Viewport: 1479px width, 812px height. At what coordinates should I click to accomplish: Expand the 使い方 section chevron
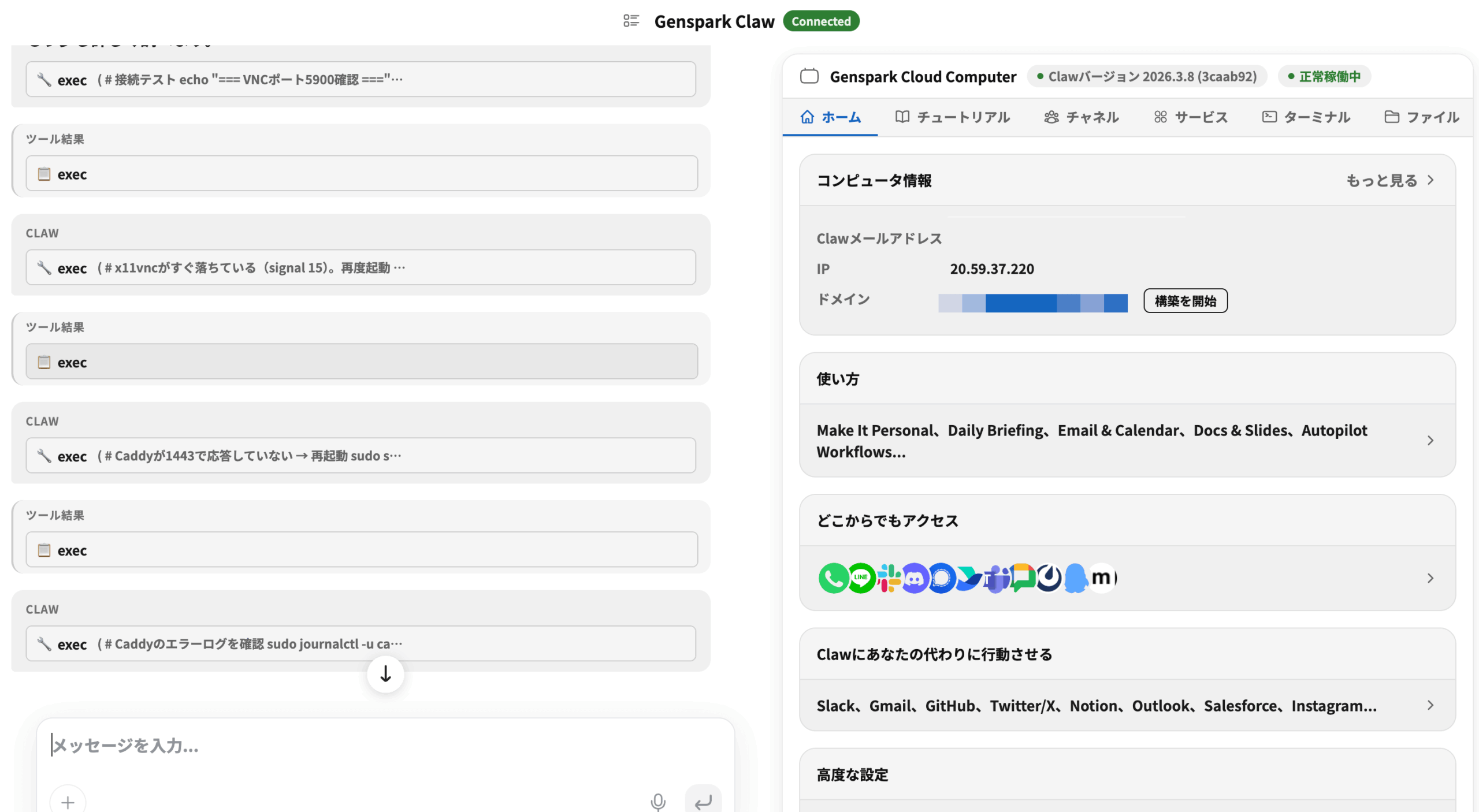[x=1430, y=441]
